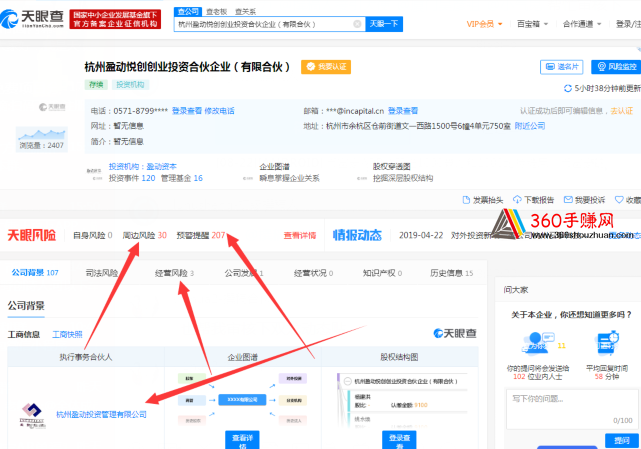
Task: Switch to the 司法风险 tab
Action: coord(102,273)
